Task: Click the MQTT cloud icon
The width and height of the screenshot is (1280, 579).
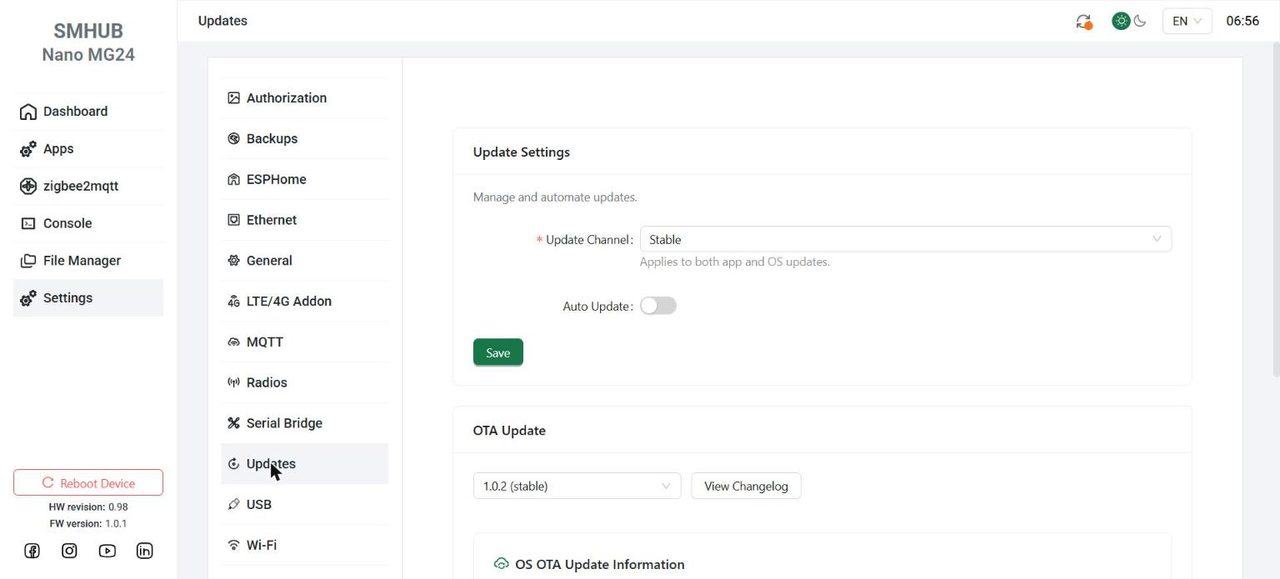Action: click(234, 342)
